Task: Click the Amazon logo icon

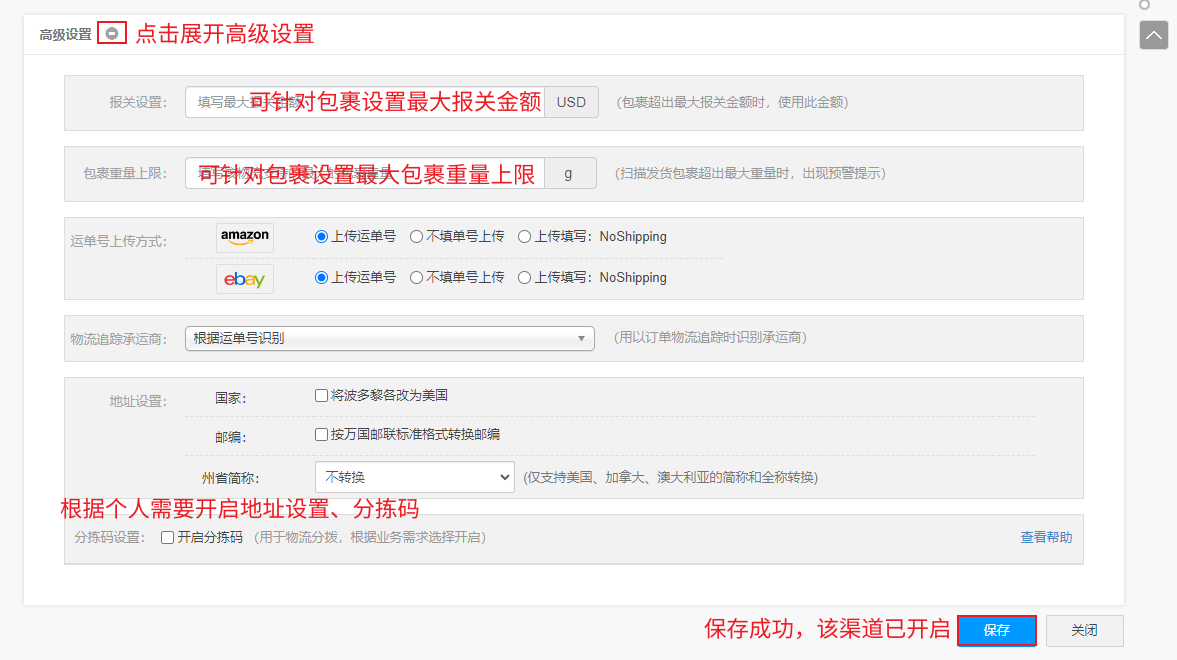Action: 245,237
